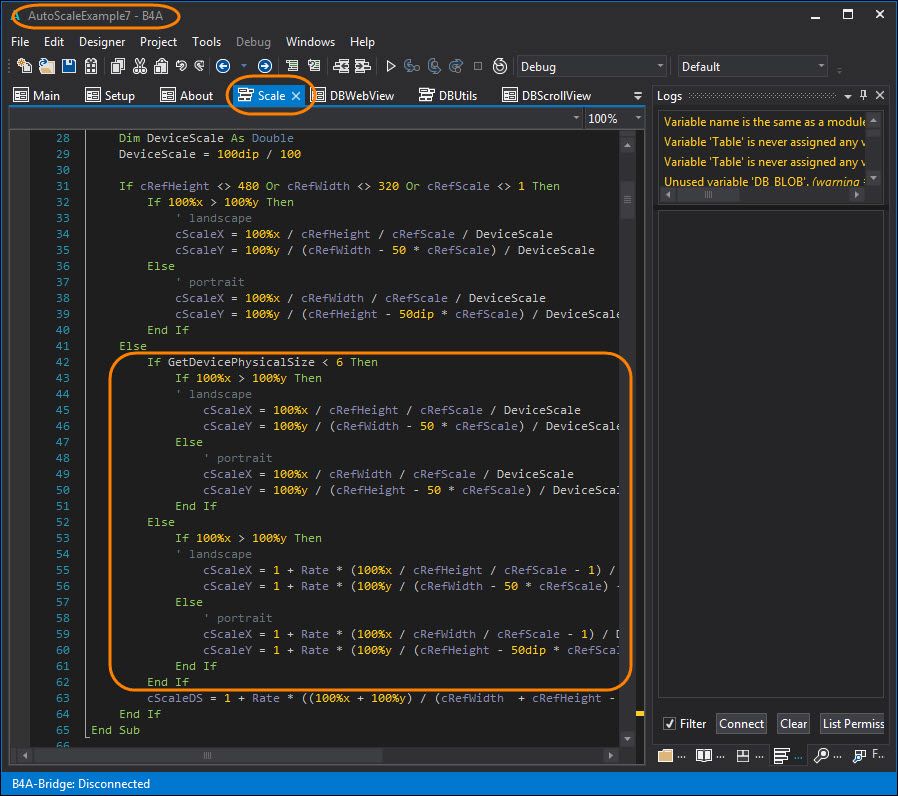Toggle the Filter checkbox in Logs
This screenshot has width=898, height=796.
(672, 723)
